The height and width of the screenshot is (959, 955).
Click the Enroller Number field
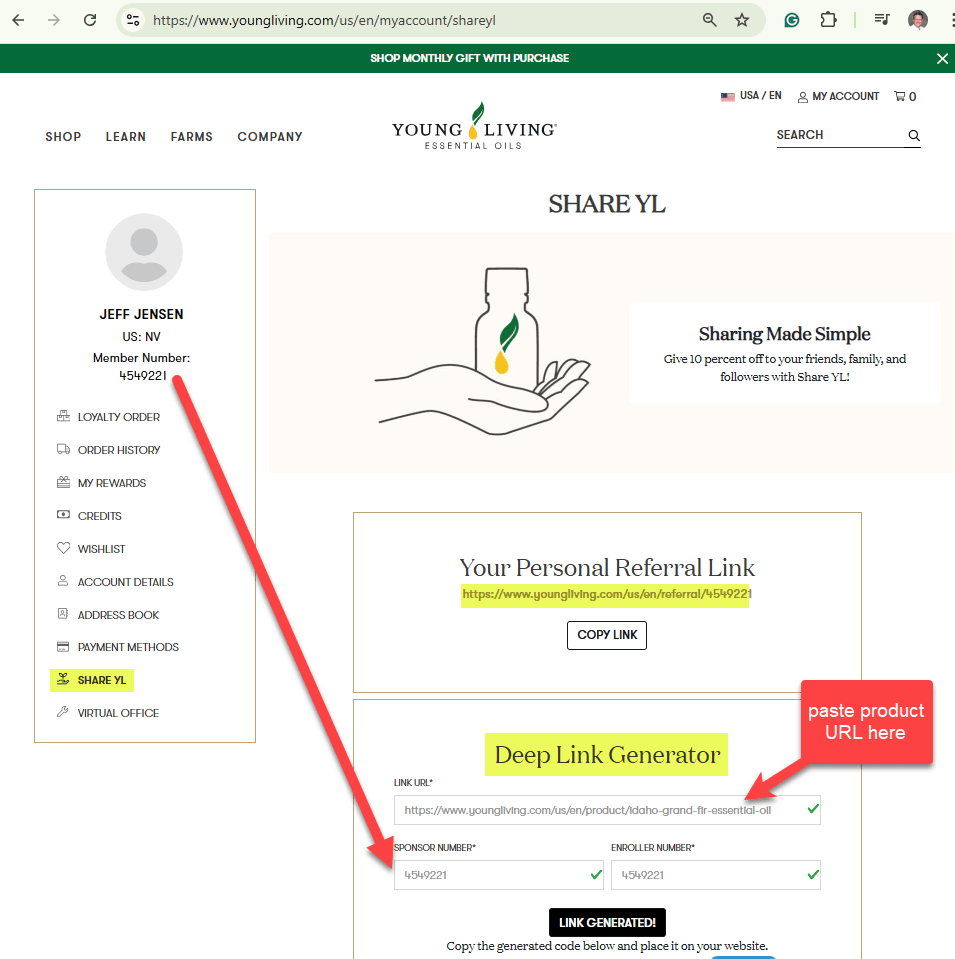(x=716, y=875)
